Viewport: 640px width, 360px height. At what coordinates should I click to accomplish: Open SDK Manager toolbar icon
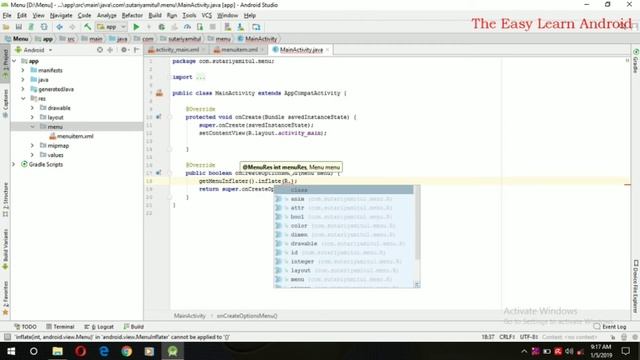pyautogui.click(x=240, y=27)
